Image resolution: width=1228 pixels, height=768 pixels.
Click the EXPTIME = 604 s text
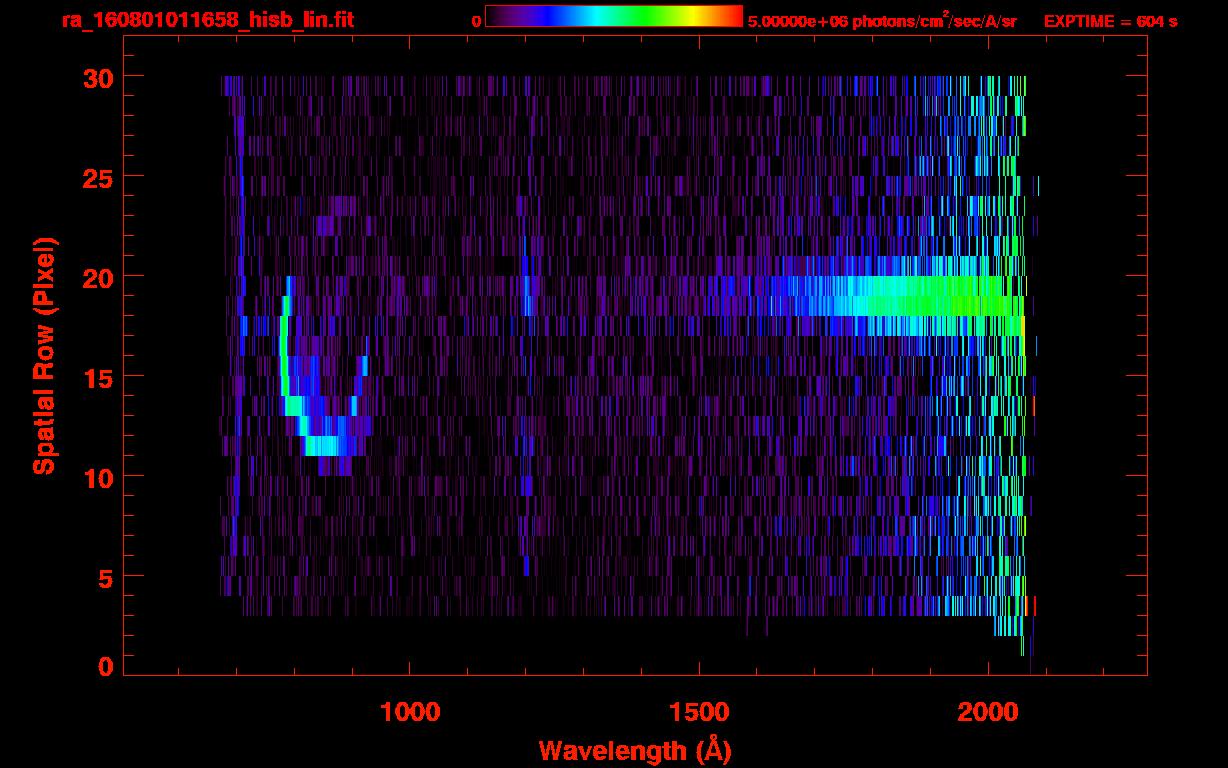1111,21
